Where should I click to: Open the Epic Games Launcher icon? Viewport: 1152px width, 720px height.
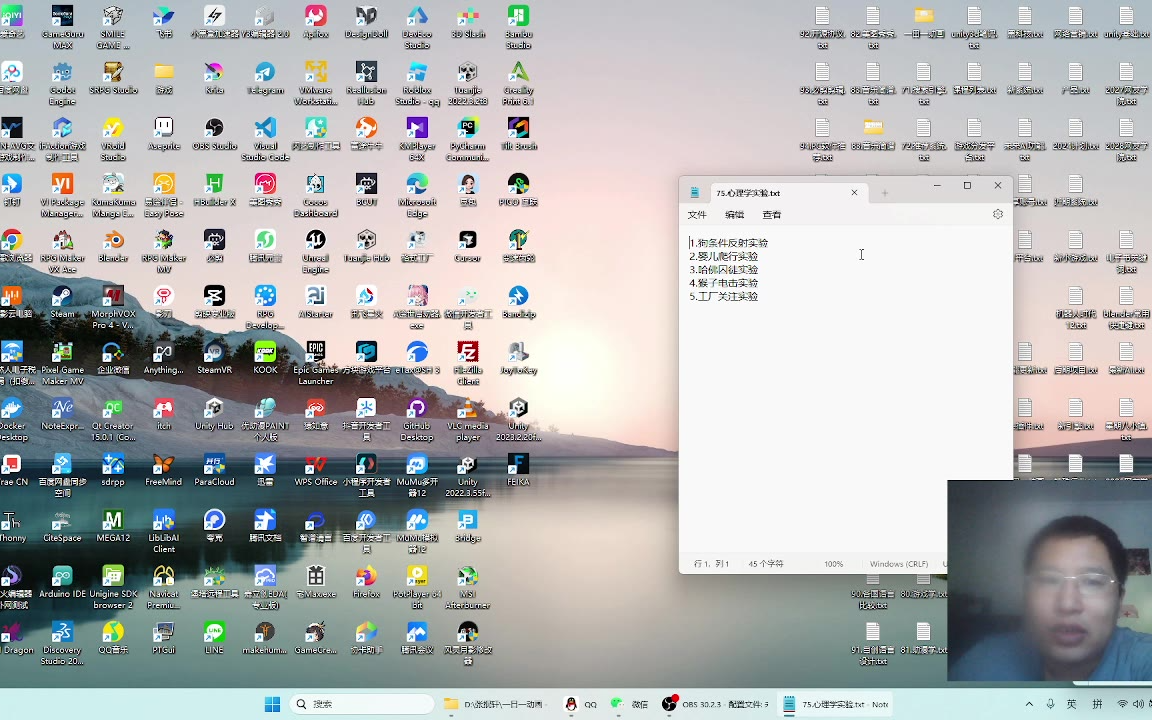point(316,363)
